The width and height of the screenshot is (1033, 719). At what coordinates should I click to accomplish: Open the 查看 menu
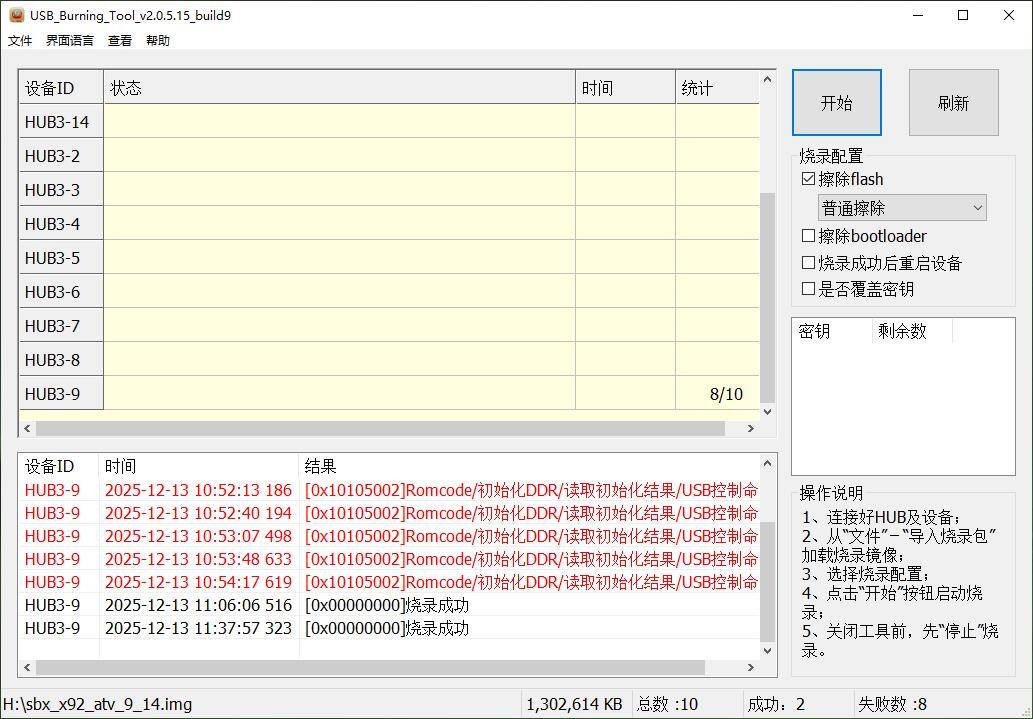[x=119, y=40]
